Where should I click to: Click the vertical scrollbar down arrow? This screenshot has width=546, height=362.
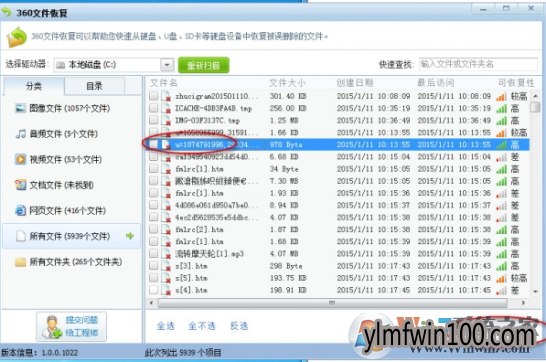(x=535, y=291)
